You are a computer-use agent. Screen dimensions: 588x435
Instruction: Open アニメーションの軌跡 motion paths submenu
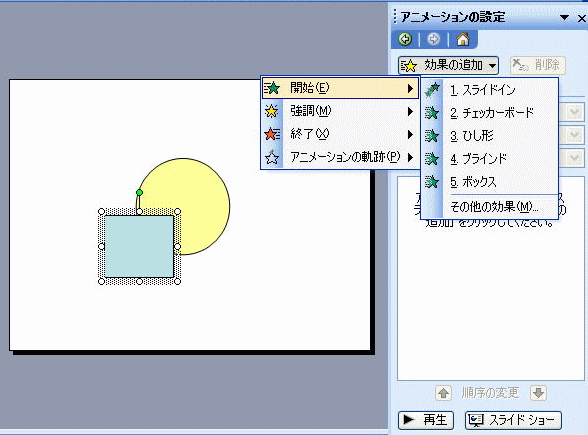(x=340, y=157)
